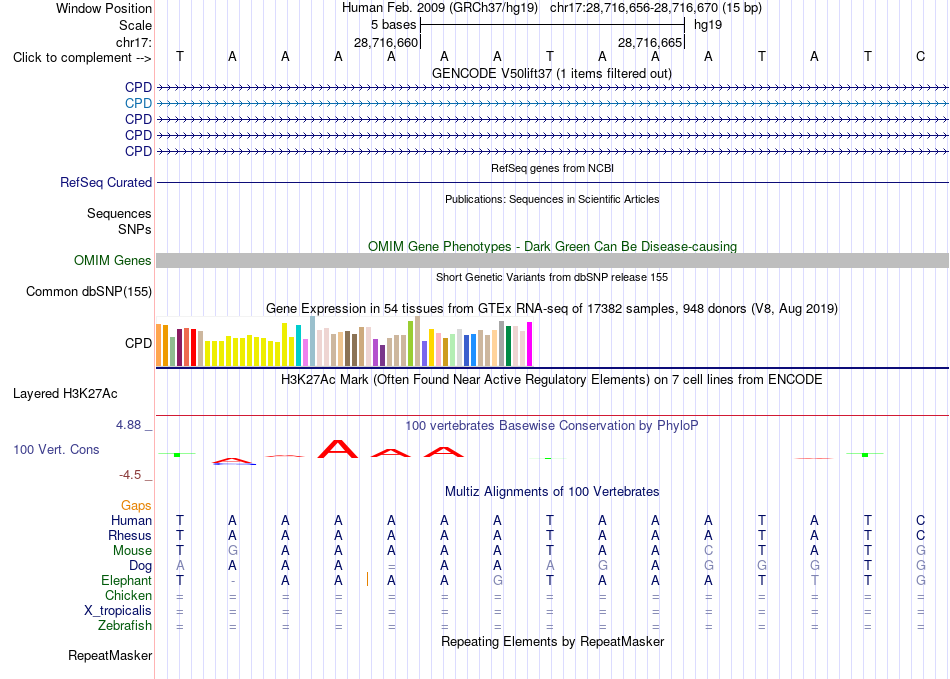Image resolution: width=950 pixels, height=679 pixels.
Task: Select the light-blue CPD transcript label
Action: 138,104
